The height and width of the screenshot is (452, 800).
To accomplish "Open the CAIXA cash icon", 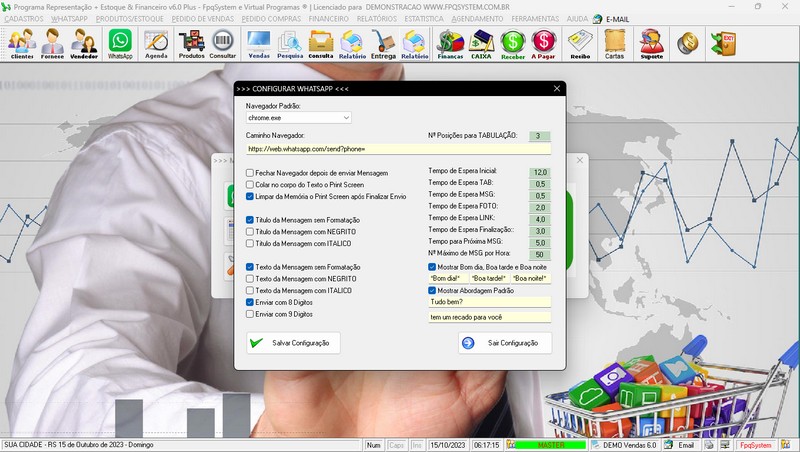I will (x=481, y=44).
